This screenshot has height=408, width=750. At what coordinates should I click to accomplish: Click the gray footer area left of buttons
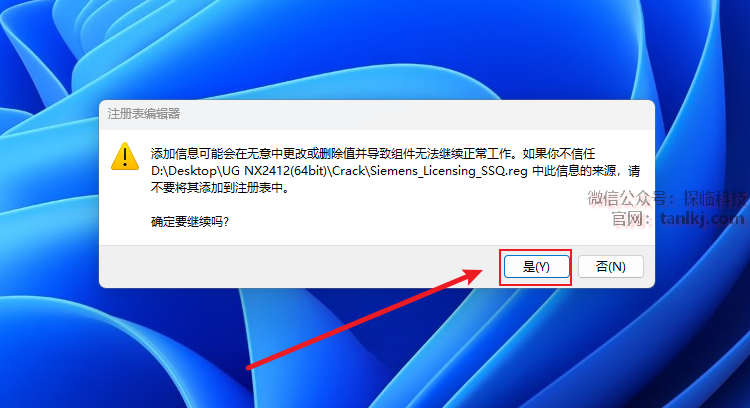click(299, 266)
